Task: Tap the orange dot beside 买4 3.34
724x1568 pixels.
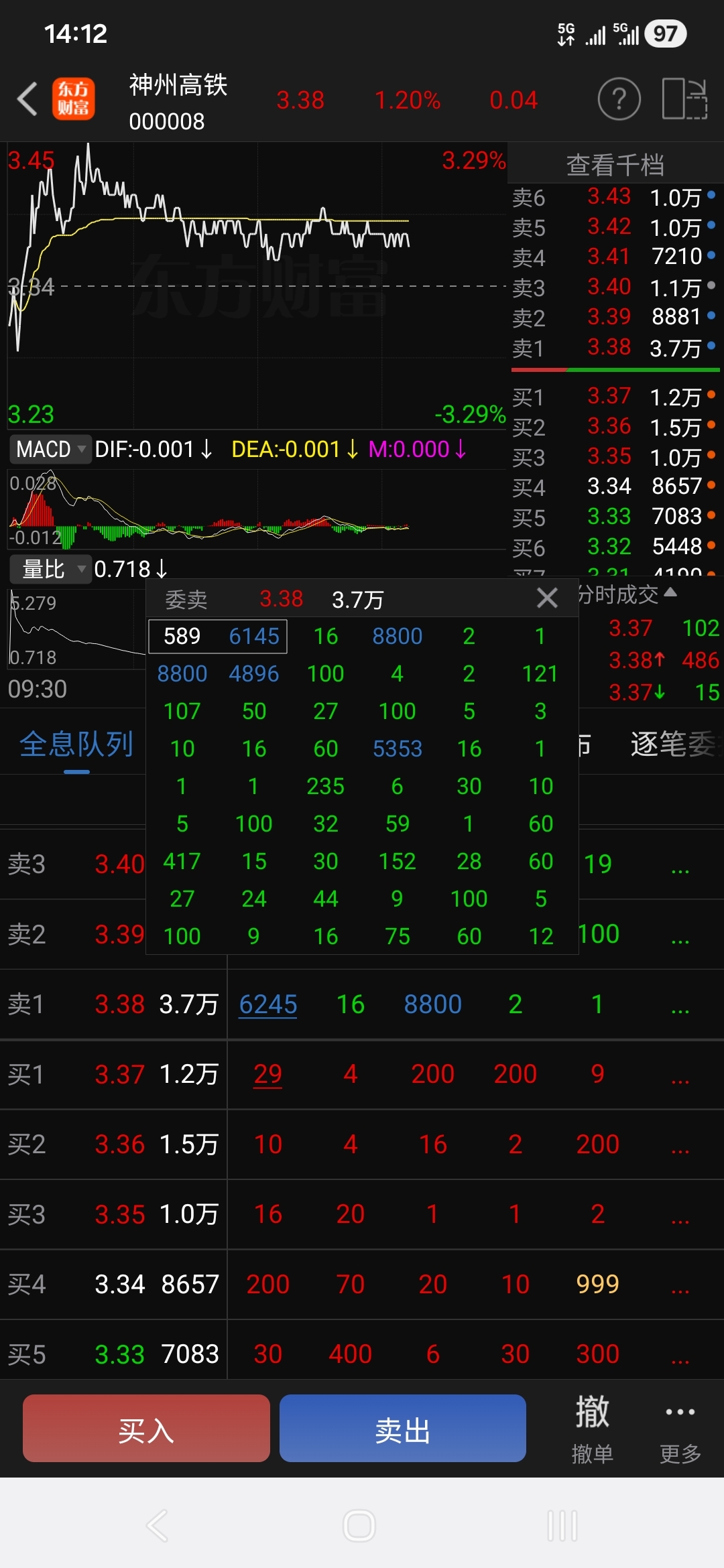Action: coord(711,485)
